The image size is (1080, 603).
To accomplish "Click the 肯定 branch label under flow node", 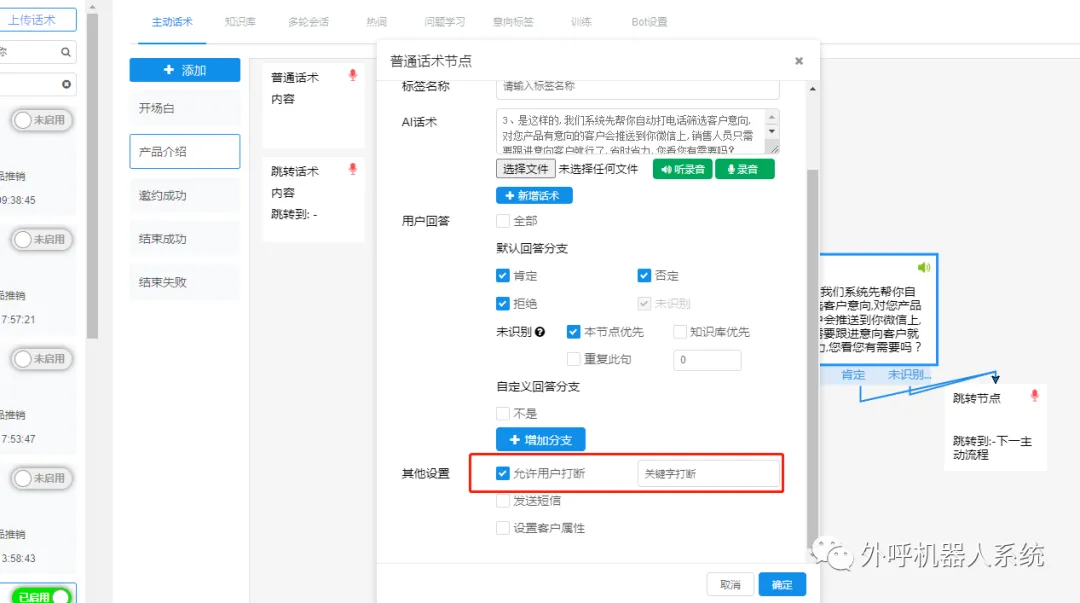I will [x=853, y=374].
